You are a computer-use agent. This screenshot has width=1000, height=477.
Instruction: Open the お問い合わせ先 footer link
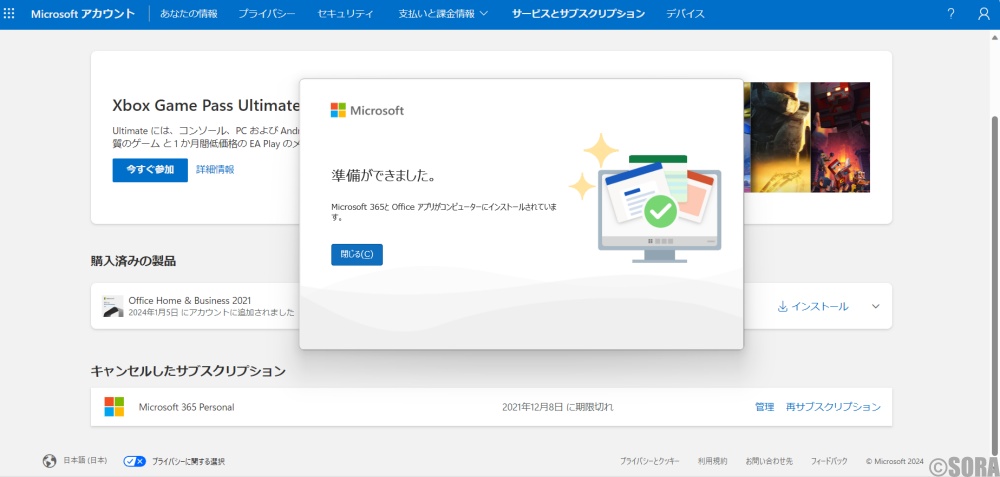tap(769, 461)
